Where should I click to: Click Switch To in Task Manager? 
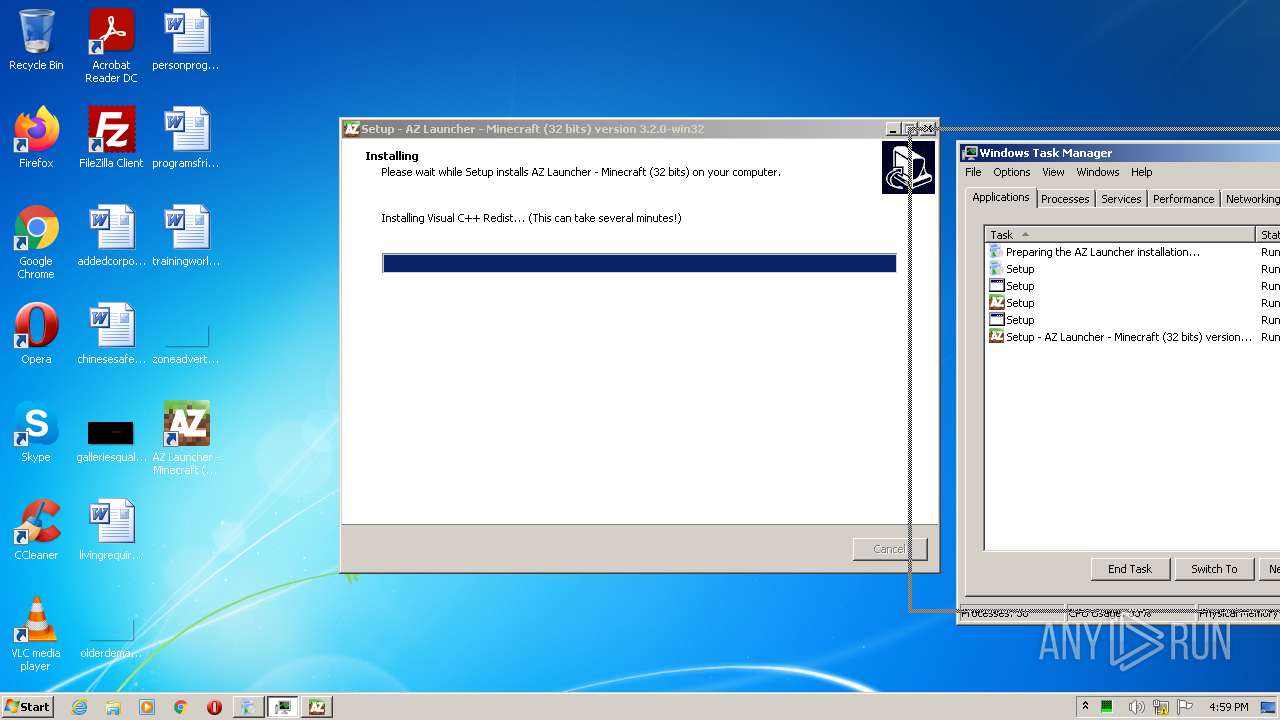tap(1213, 569)
